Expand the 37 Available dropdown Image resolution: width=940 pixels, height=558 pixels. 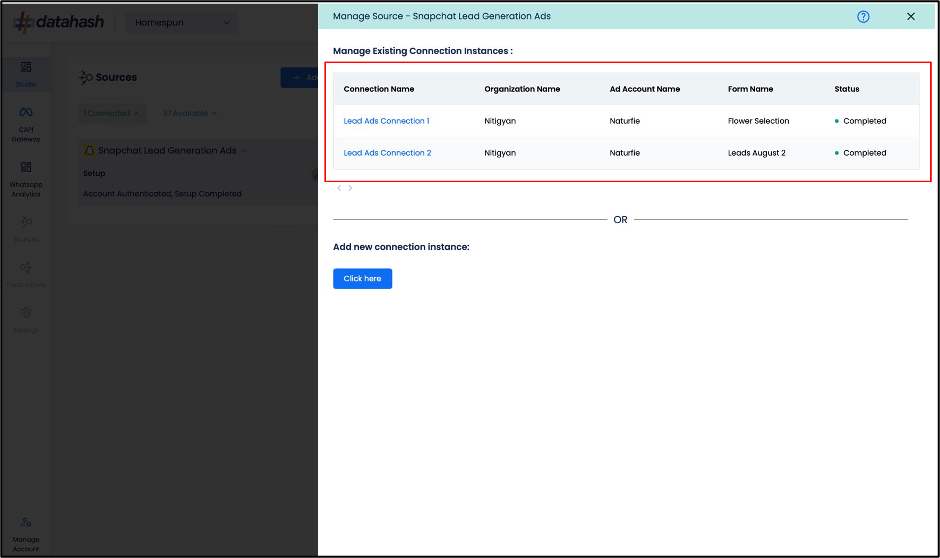coord(189,113)
